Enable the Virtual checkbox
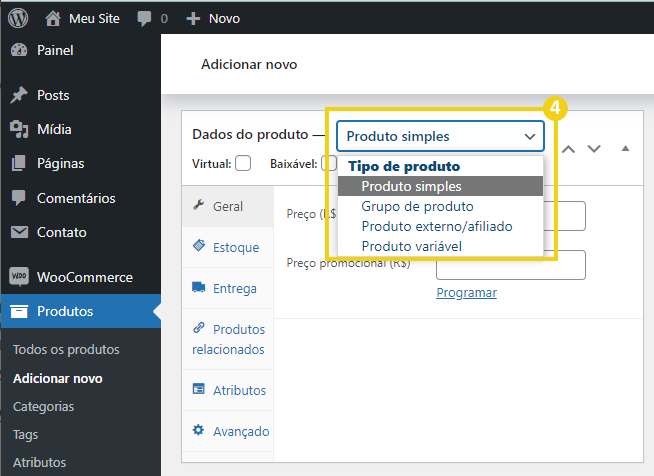This screenshot has width=654, height=476. click(243, 163)
